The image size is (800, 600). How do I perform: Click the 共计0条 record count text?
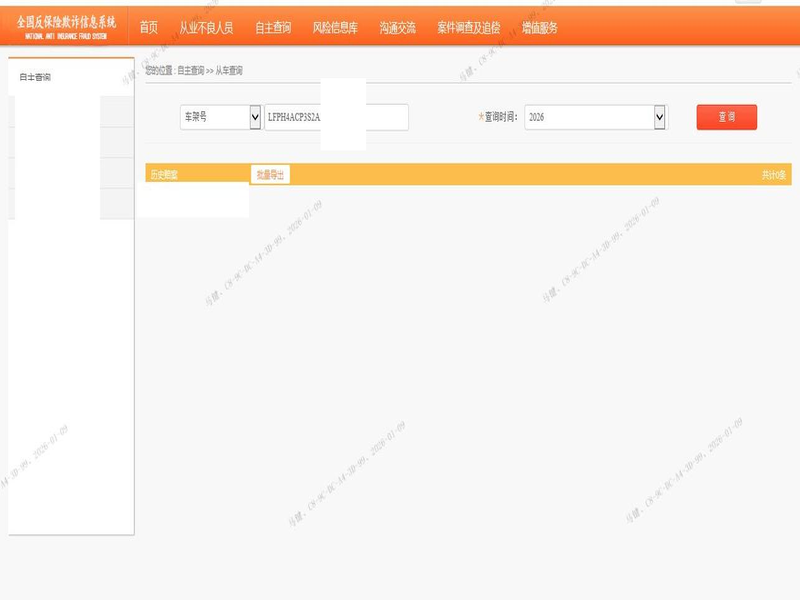pyautogui.click(x=773, y=175)
